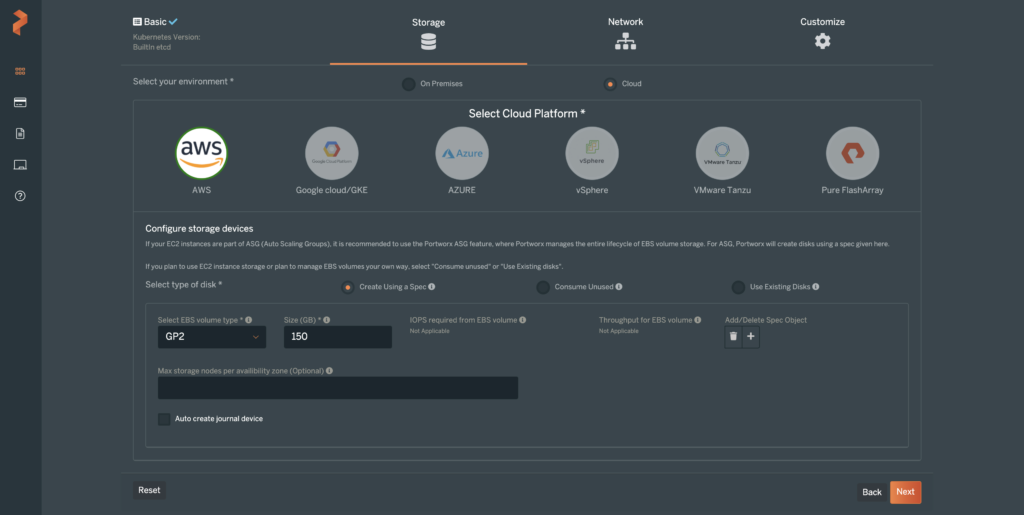This screenshot has height=515, width=1024.
Task: Enable Auto create journal device checkbox
Action: (x=164, y=419)
